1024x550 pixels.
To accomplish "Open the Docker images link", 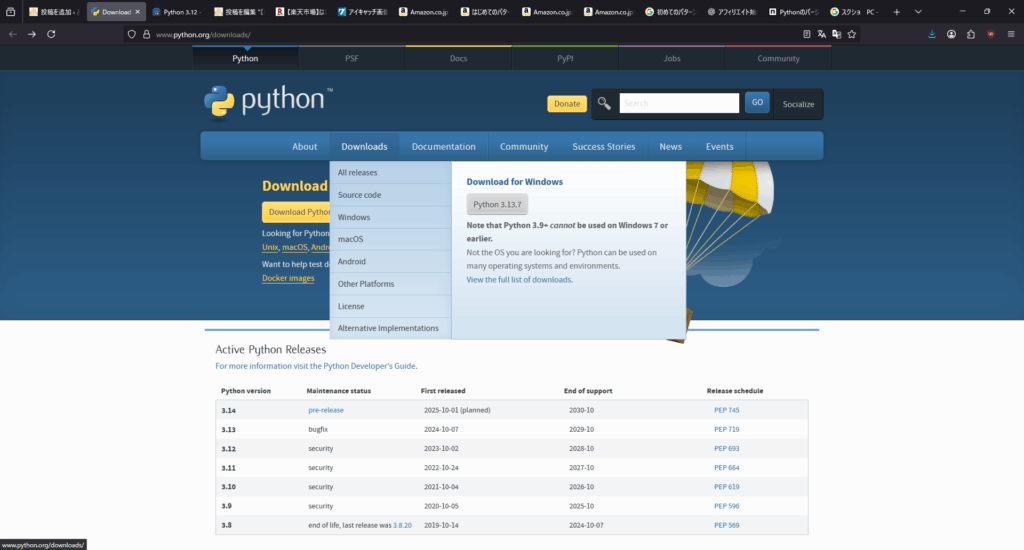I will pyautogui.click(x=288, y=278).
